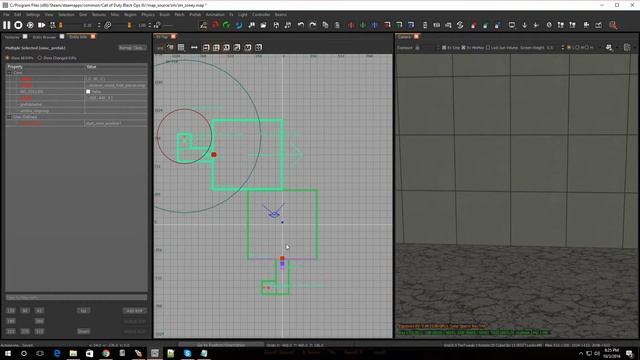The image size is (640, 360).
Task: Click the open folder icon
Action: (264, 25)
